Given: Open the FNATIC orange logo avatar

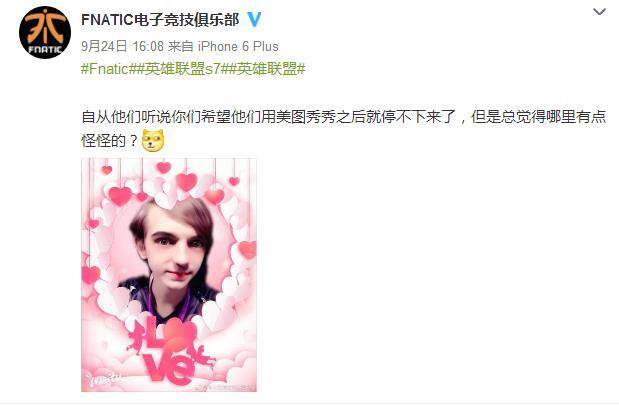Looking at the screenshot, I should (45, 32).
